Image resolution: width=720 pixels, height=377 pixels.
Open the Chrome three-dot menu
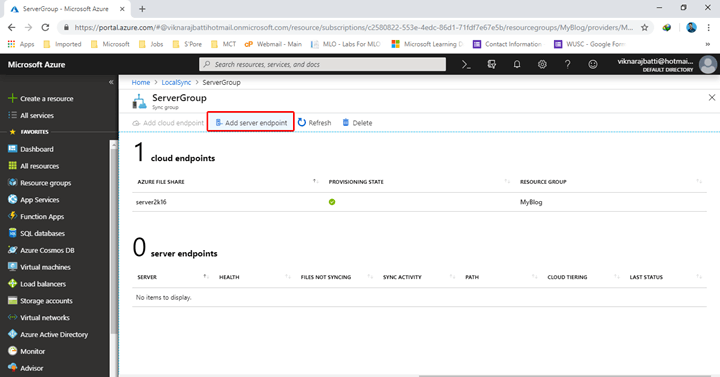(x=709, y=28)
